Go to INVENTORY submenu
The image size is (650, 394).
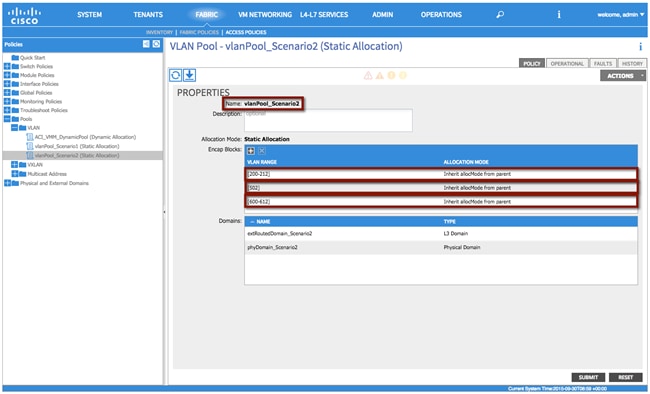point(159,32)
